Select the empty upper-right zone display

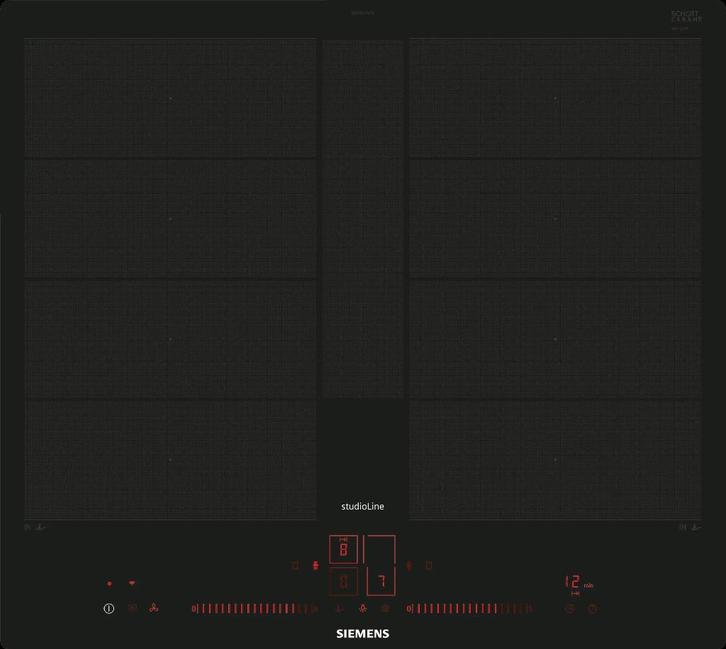[380, 549]
